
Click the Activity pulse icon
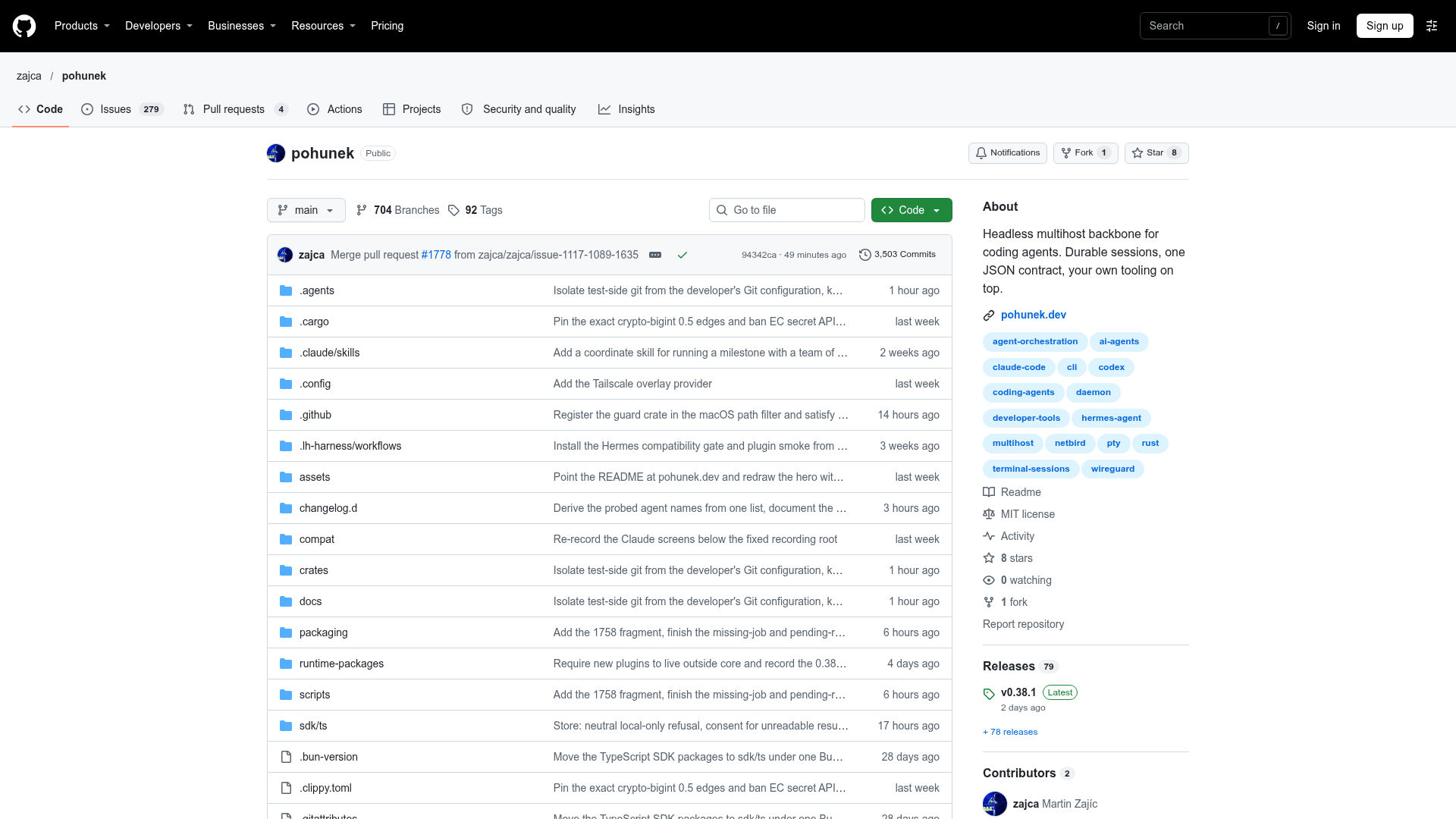(989, 536)
